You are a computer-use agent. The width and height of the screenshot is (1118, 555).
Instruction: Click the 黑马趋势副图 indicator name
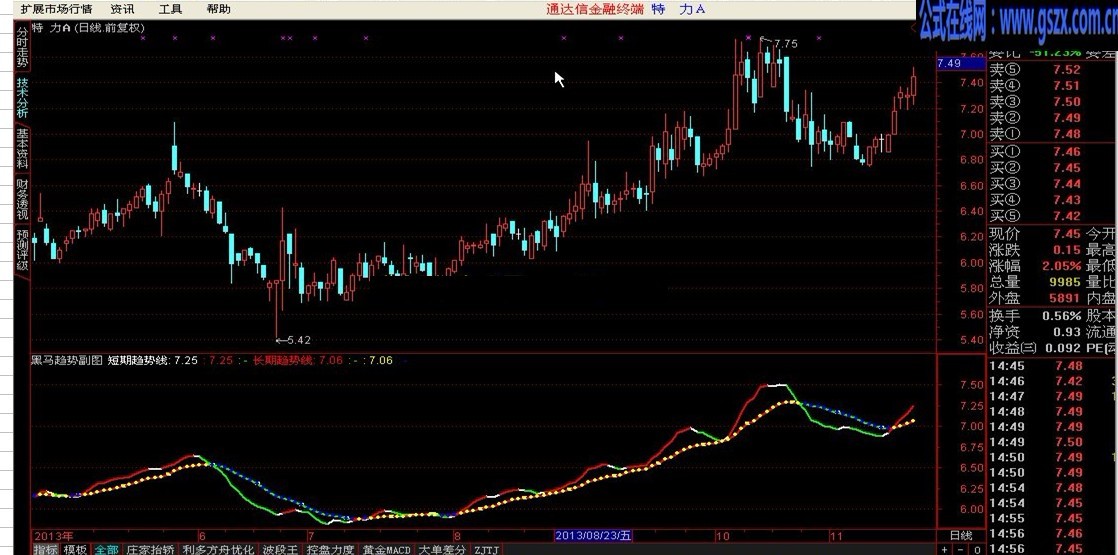(66, 360)
